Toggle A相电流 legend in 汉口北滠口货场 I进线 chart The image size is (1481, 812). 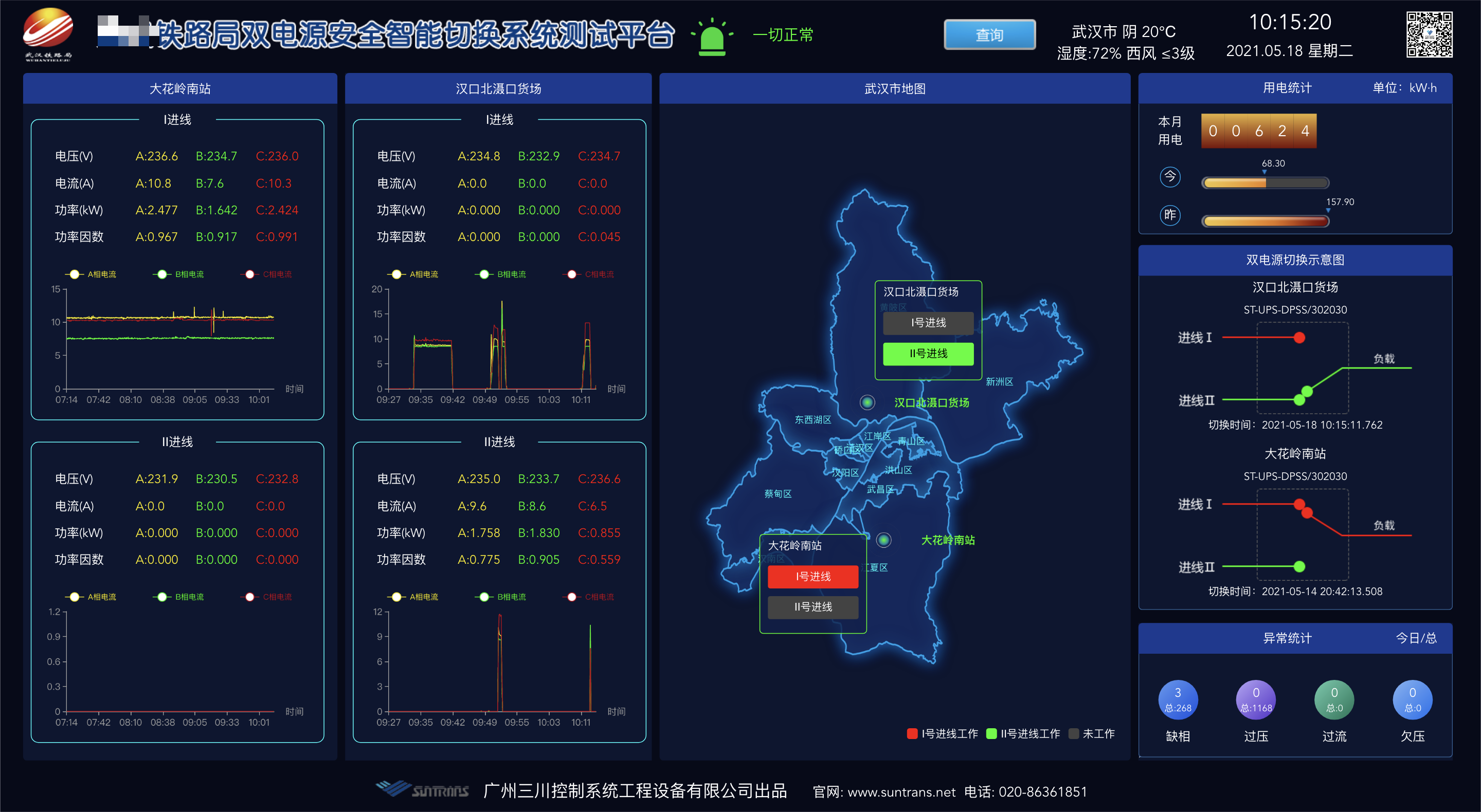pos(413,274)
